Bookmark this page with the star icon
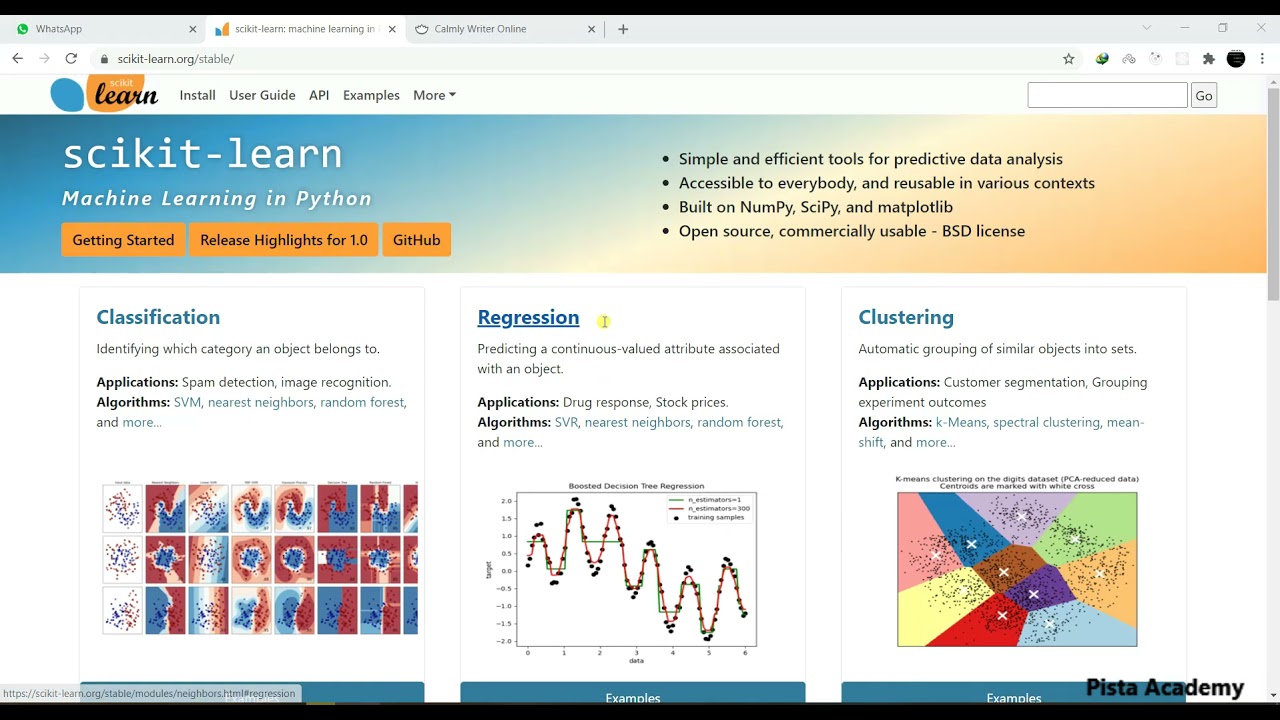This screenshot has width=1280, height=720. pos(1068,59)
